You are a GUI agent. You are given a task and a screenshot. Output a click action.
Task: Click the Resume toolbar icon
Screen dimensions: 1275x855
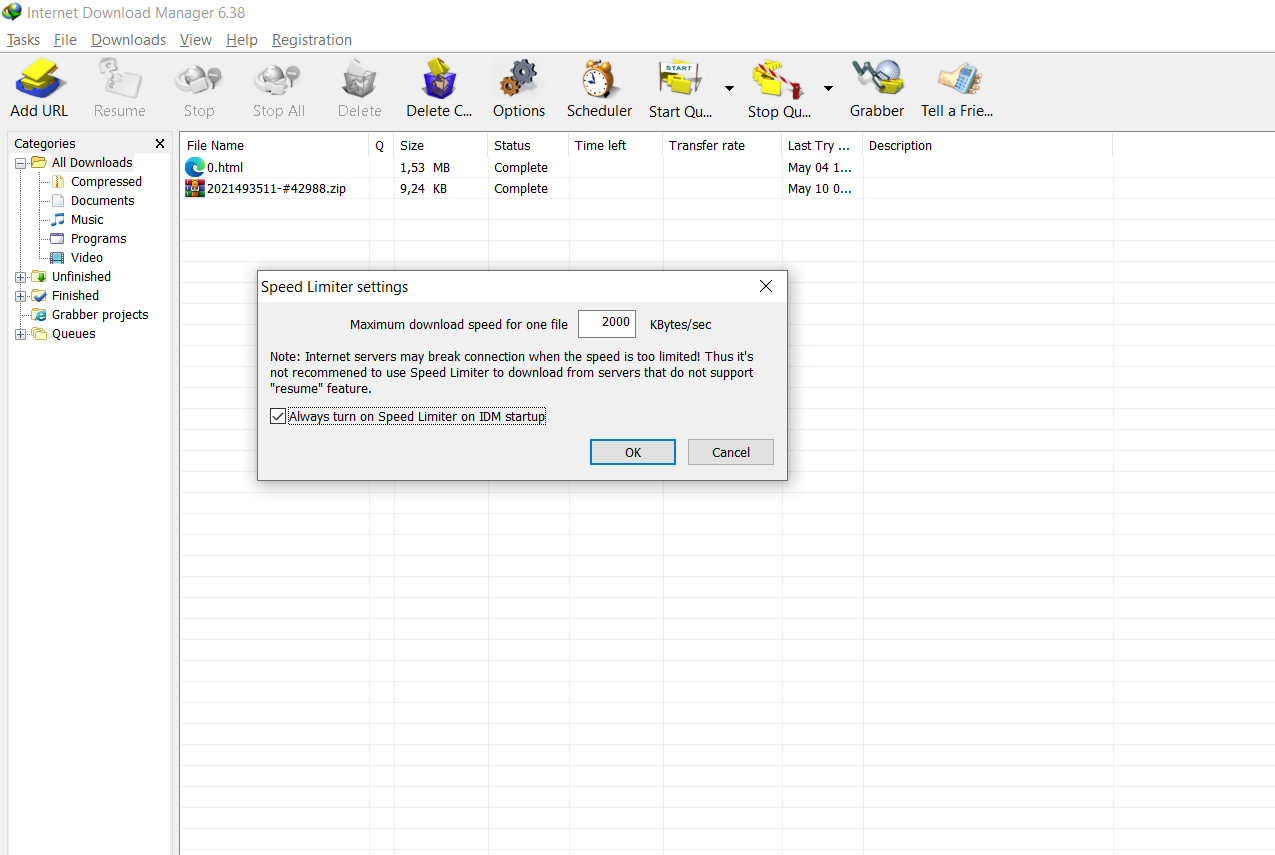pyautogui.click(x=119, y=78)
